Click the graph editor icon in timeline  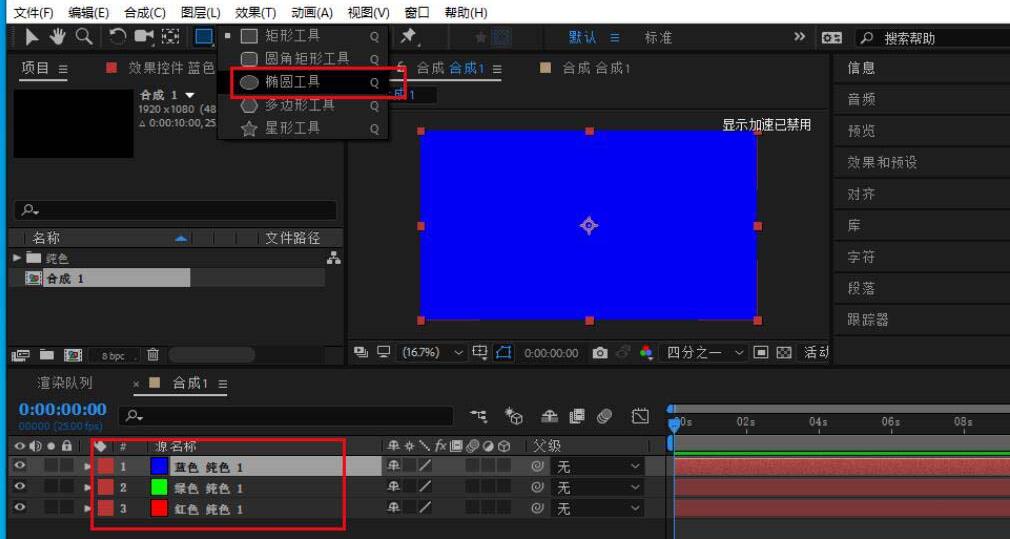tap(641, 415)
